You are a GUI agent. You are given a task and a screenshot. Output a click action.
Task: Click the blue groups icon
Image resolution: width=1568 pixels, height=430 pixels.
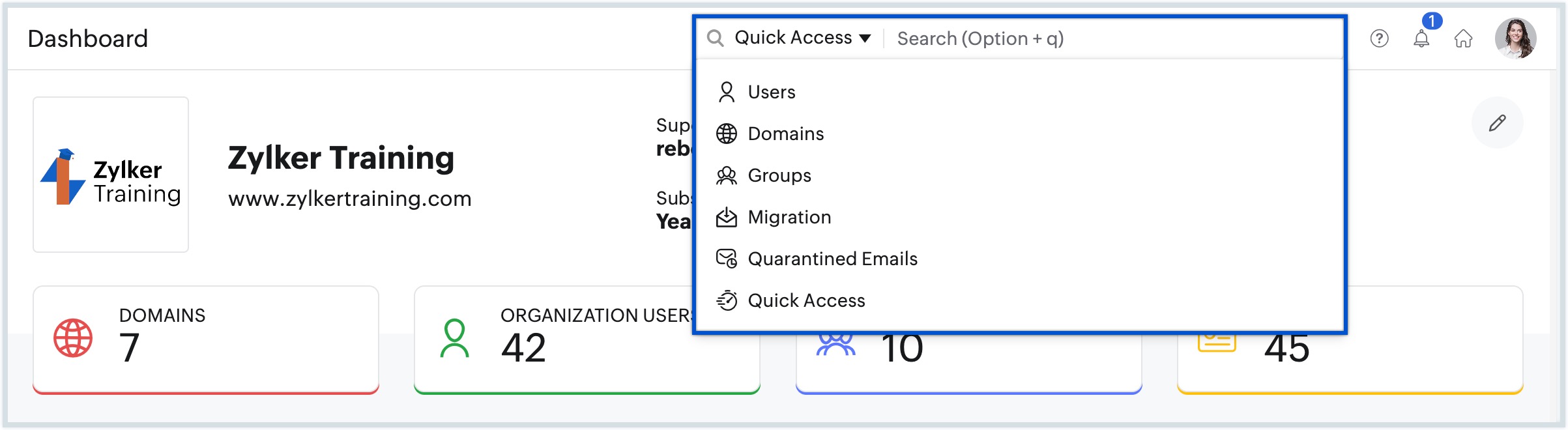[835, 344]
